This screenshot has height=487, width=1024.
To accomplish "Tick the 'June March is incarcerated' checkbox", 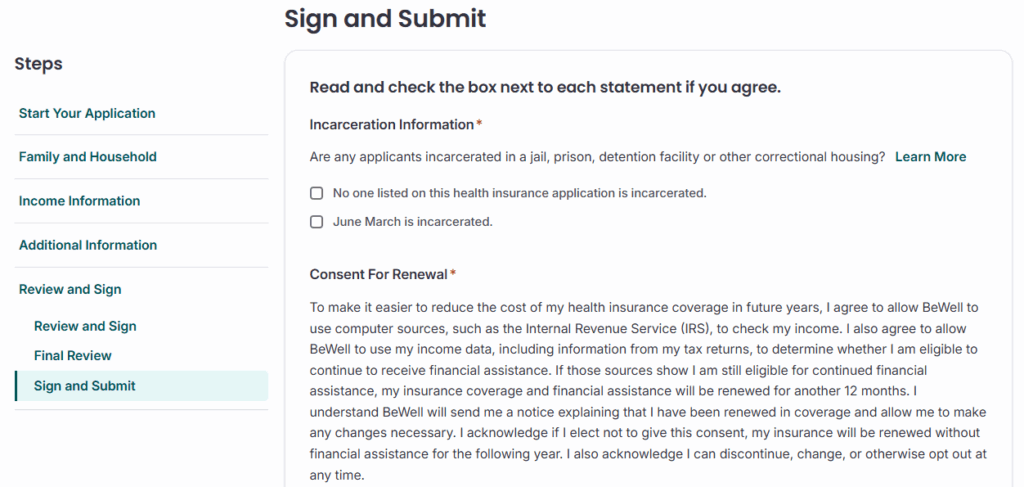I will click(x=317, y=222).
